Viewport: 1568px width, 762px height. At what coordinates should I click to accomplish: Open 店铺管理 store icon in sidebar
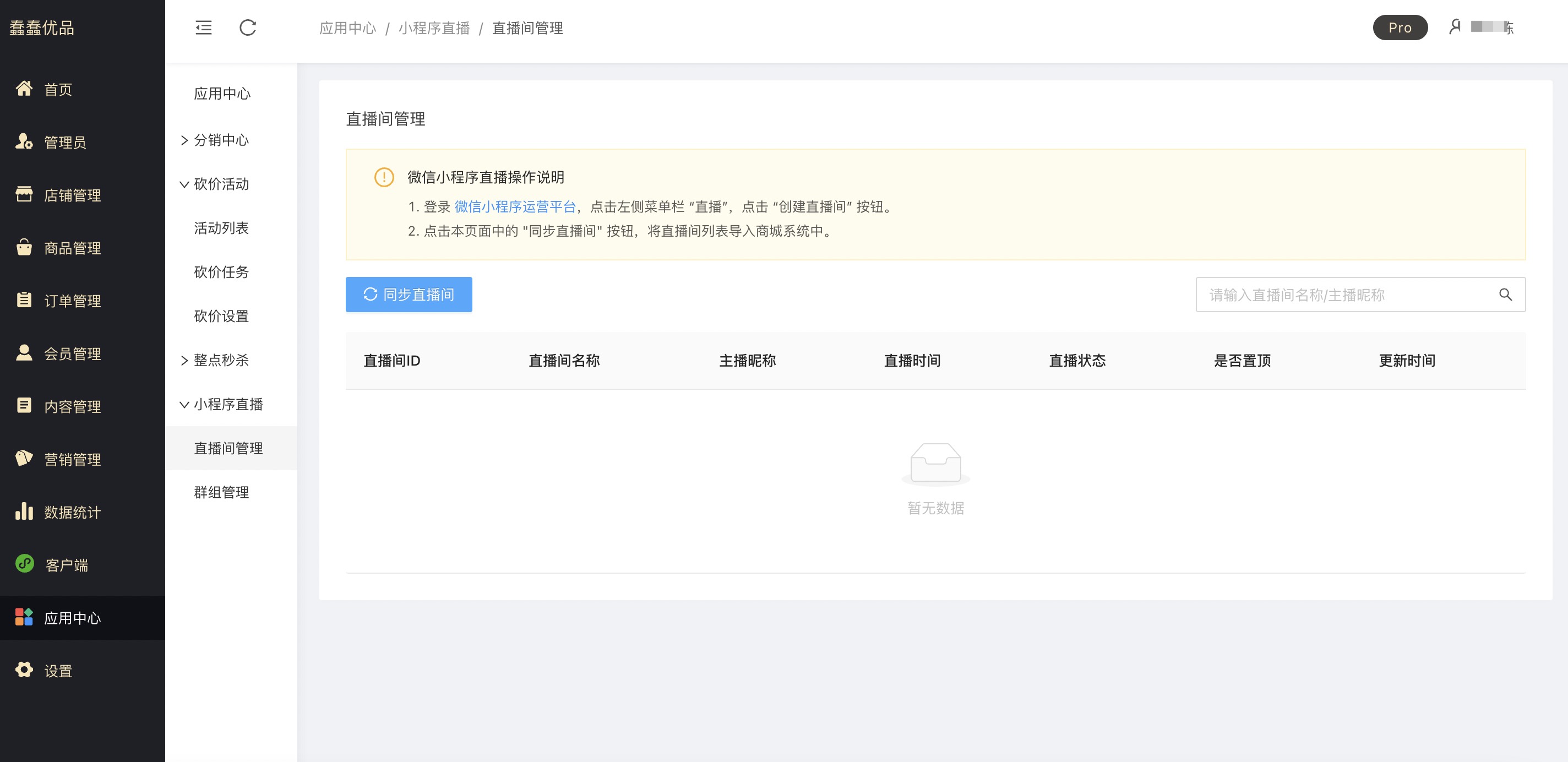pyautogui.click(x=24, y=195)
